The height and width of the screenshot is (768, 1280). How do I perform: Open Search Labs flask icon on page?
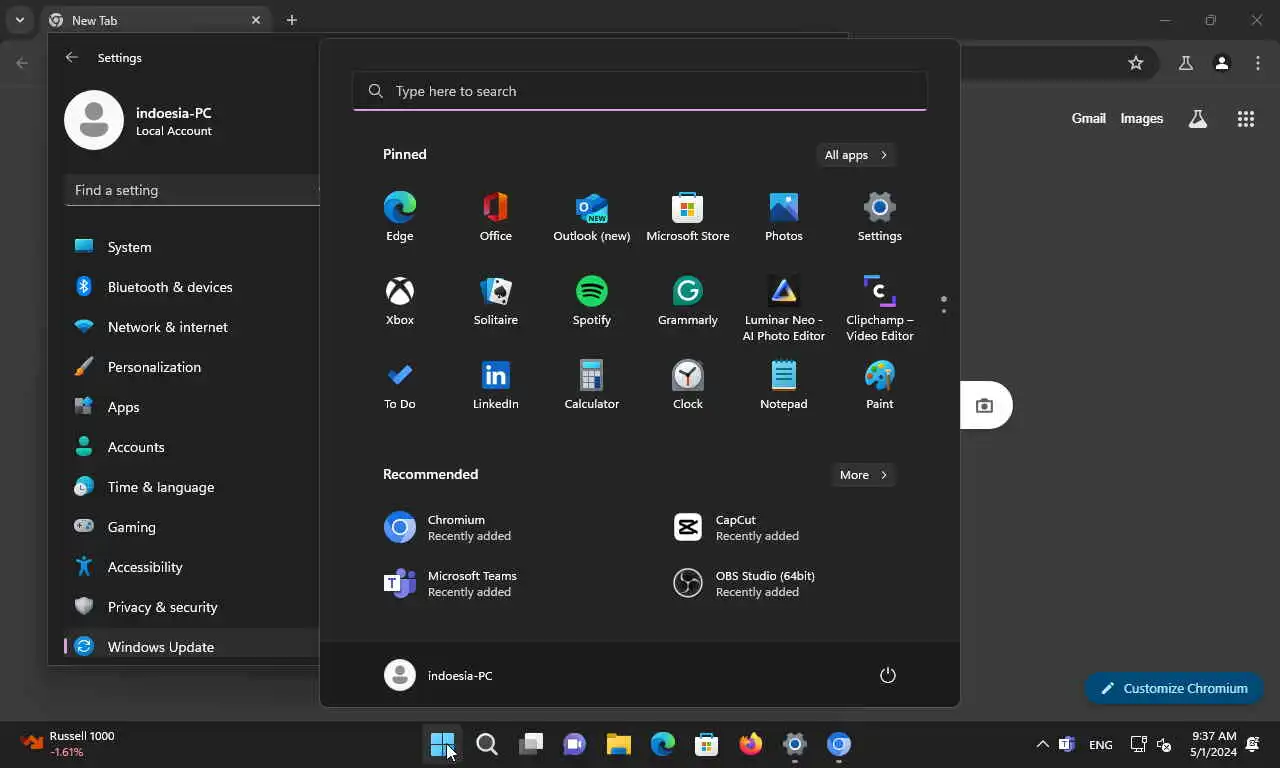pyautogui.click(x=1197, y=119)
